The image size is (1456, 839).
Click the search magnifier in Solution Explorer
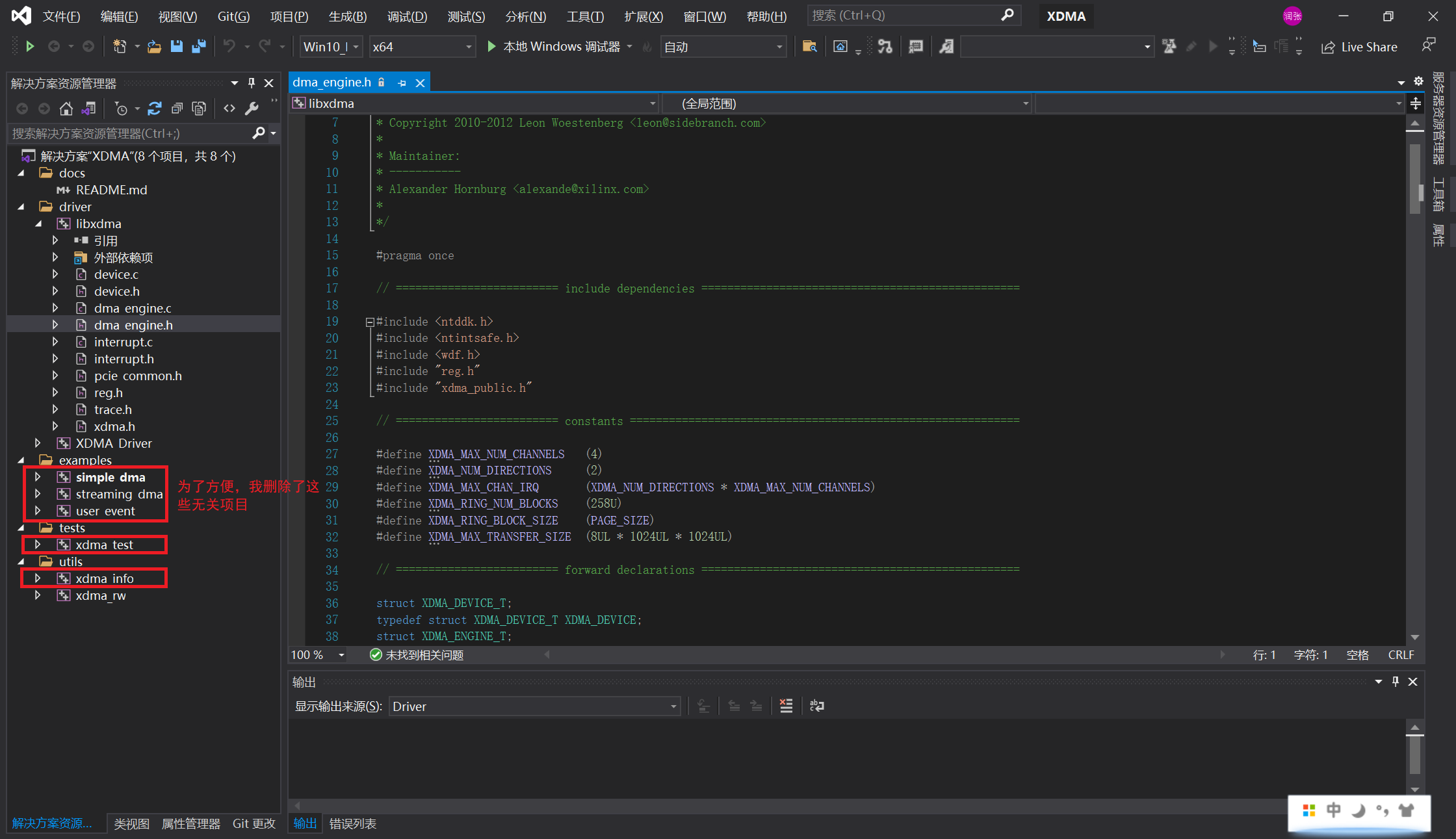tap(258, 133)
